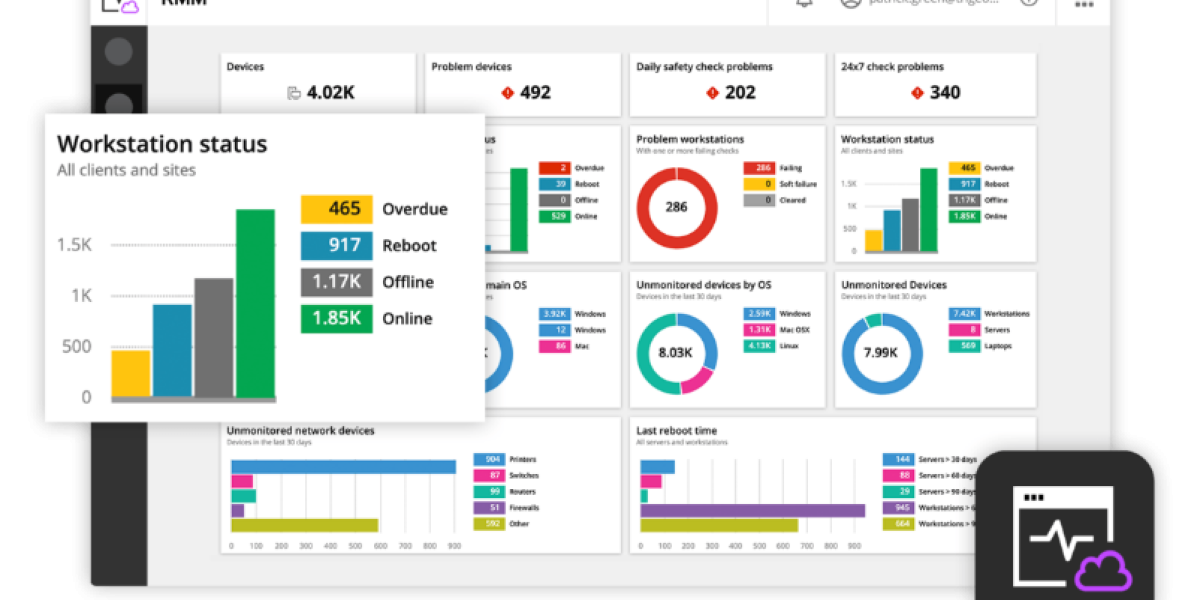
Task: Open the three-dot more options menu
Action: coord(1084,4)
